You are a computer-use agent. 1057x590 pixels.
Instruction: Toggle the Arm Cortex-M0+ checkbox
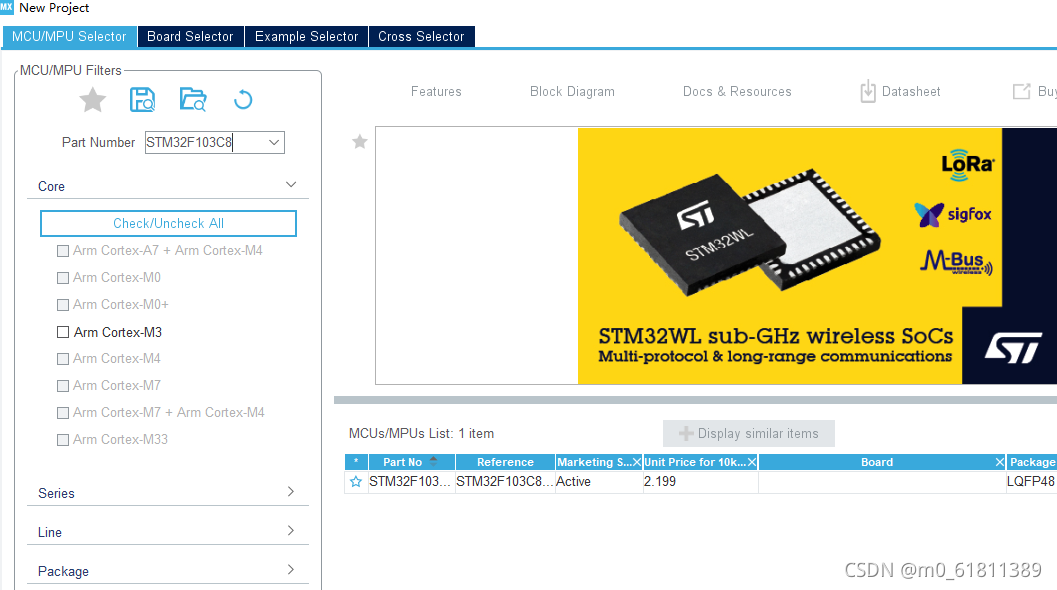tap(63, 305)
